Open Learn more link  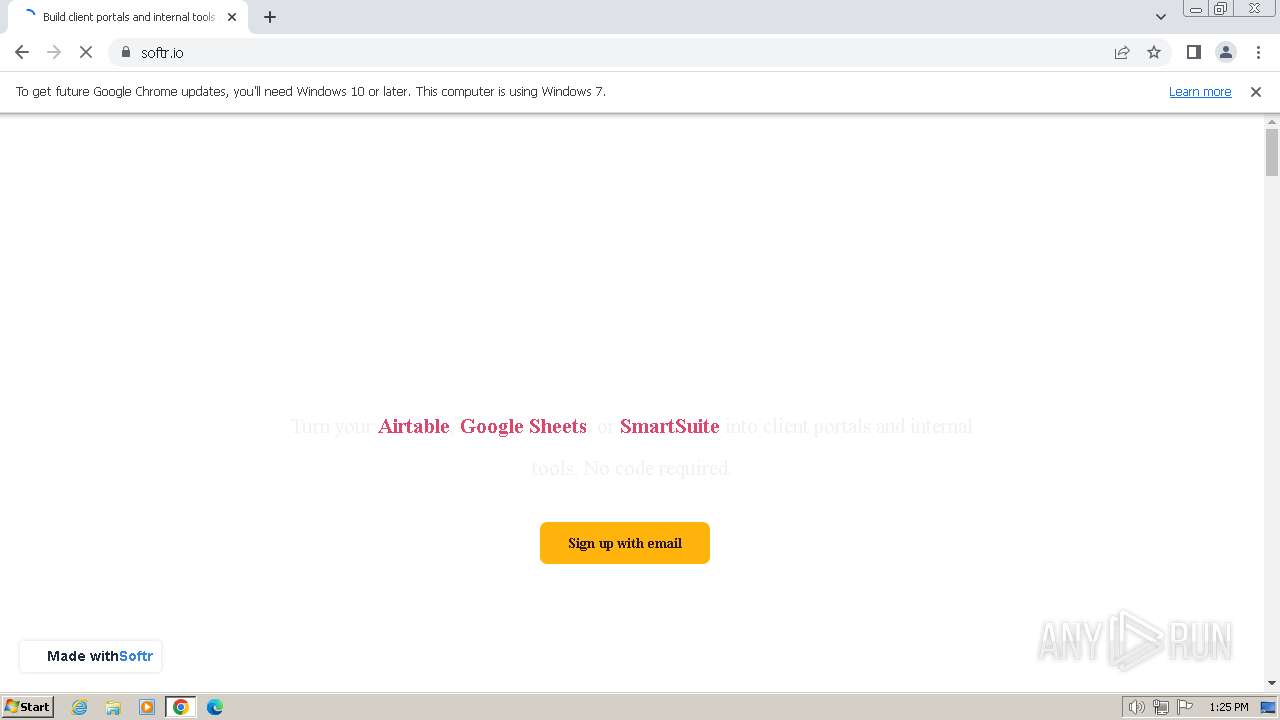click(1200, 91)
